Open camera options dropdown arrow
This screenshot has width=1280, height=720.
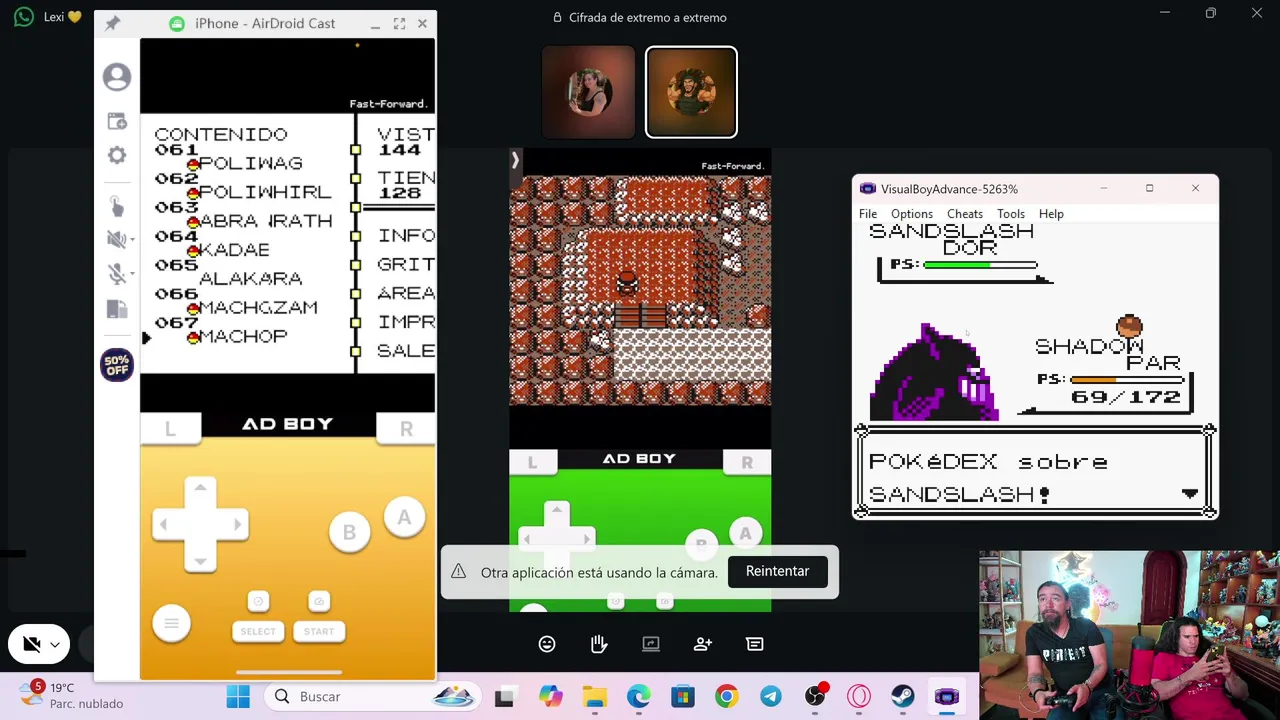(55, 645)
